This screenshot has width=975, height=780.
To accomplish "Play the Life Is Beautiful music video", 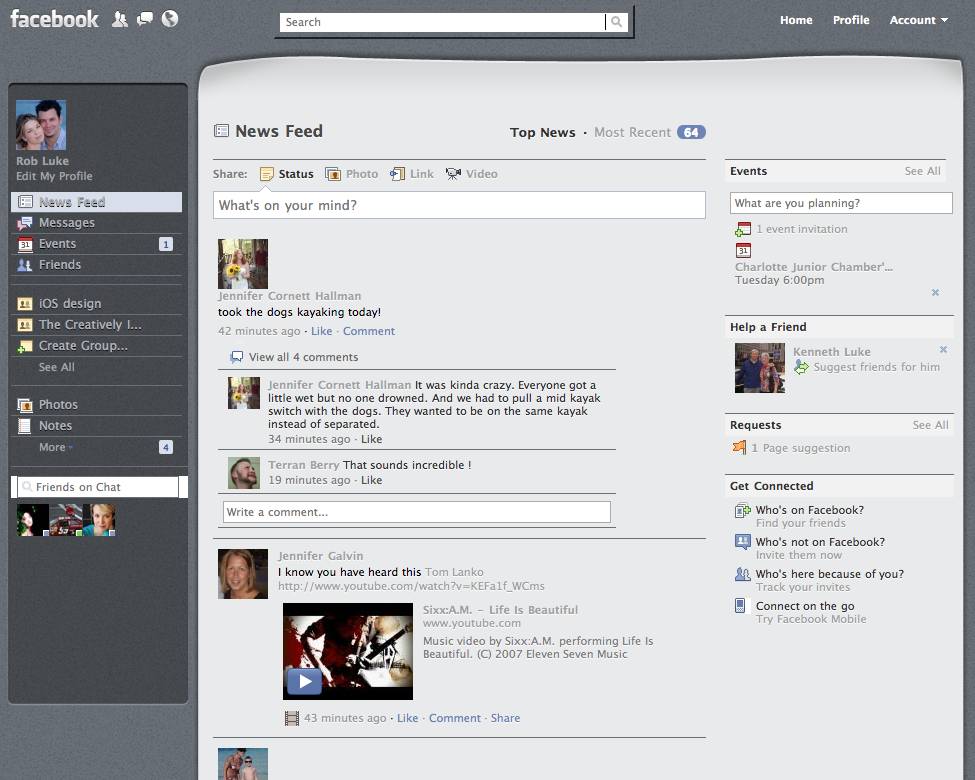I will pyautogui.click(x=304, y=681).
